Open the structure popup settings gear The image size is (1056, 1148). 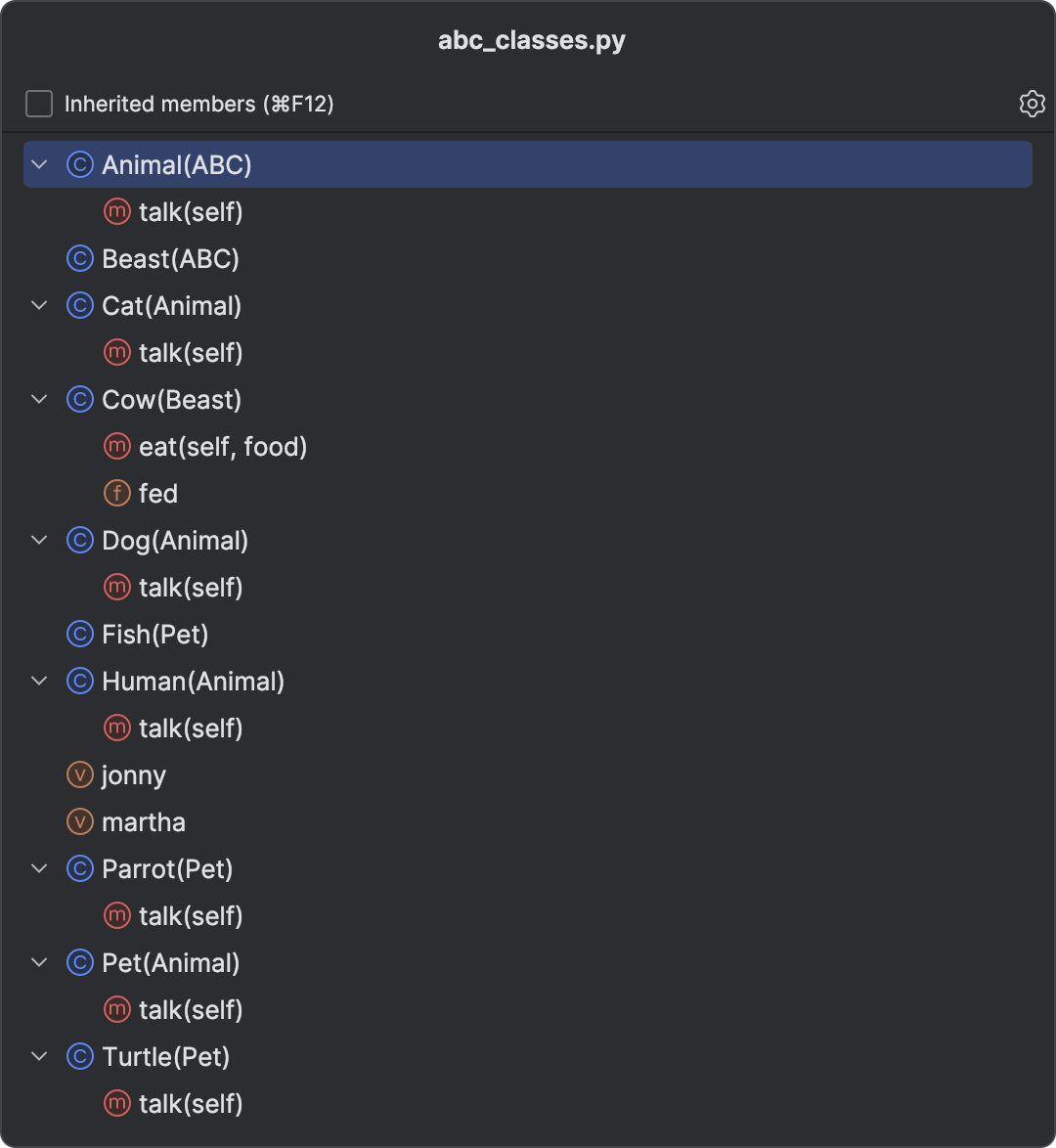[1032, 104]
